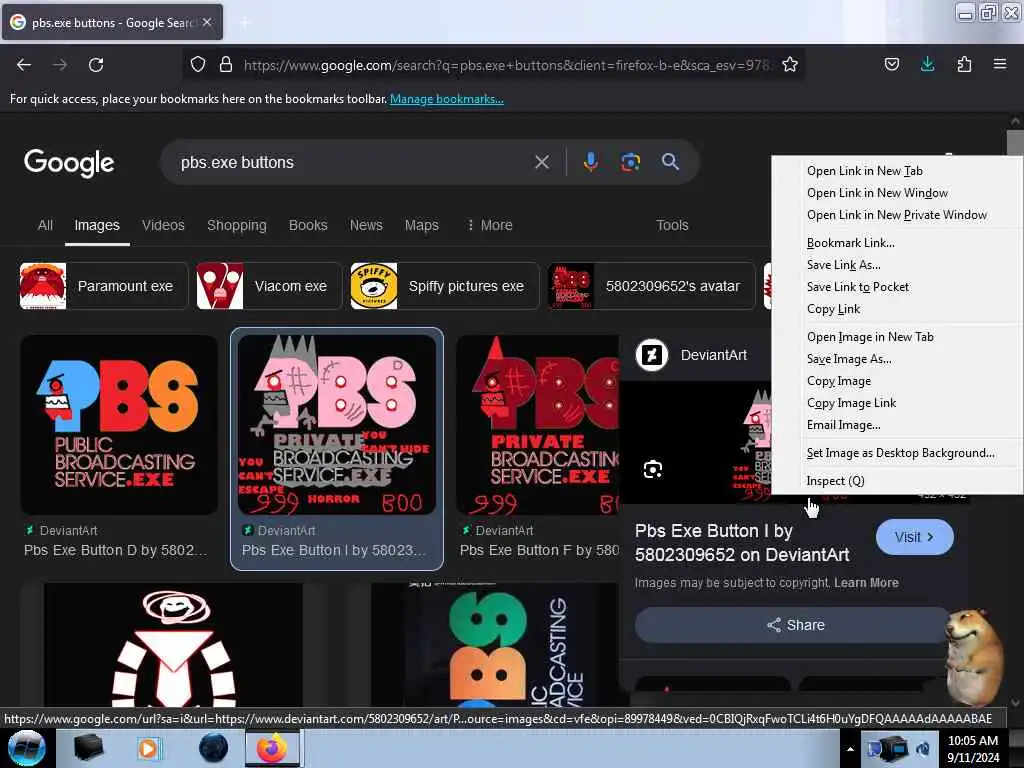Select the Images tab
This screenshot has height=768, width=1024.
97,225
